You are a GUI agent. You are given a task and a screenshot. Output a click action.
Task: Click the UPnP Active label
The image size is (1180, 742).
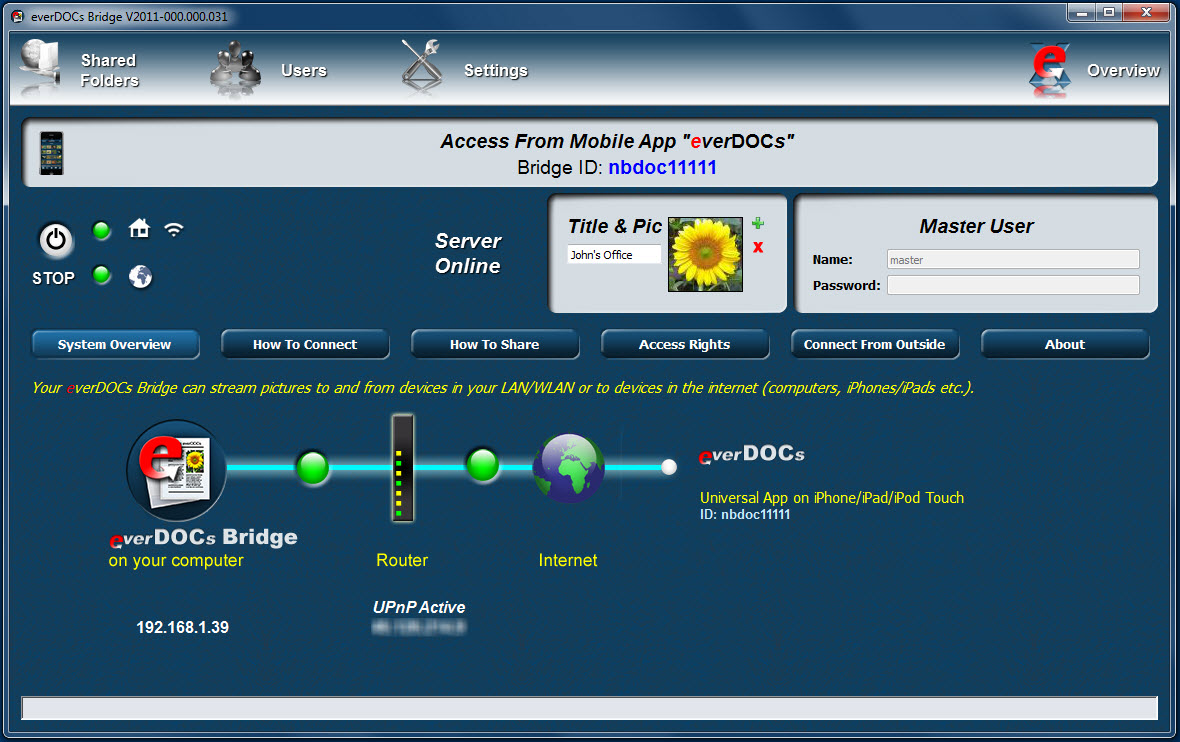[x=419, y=607]
